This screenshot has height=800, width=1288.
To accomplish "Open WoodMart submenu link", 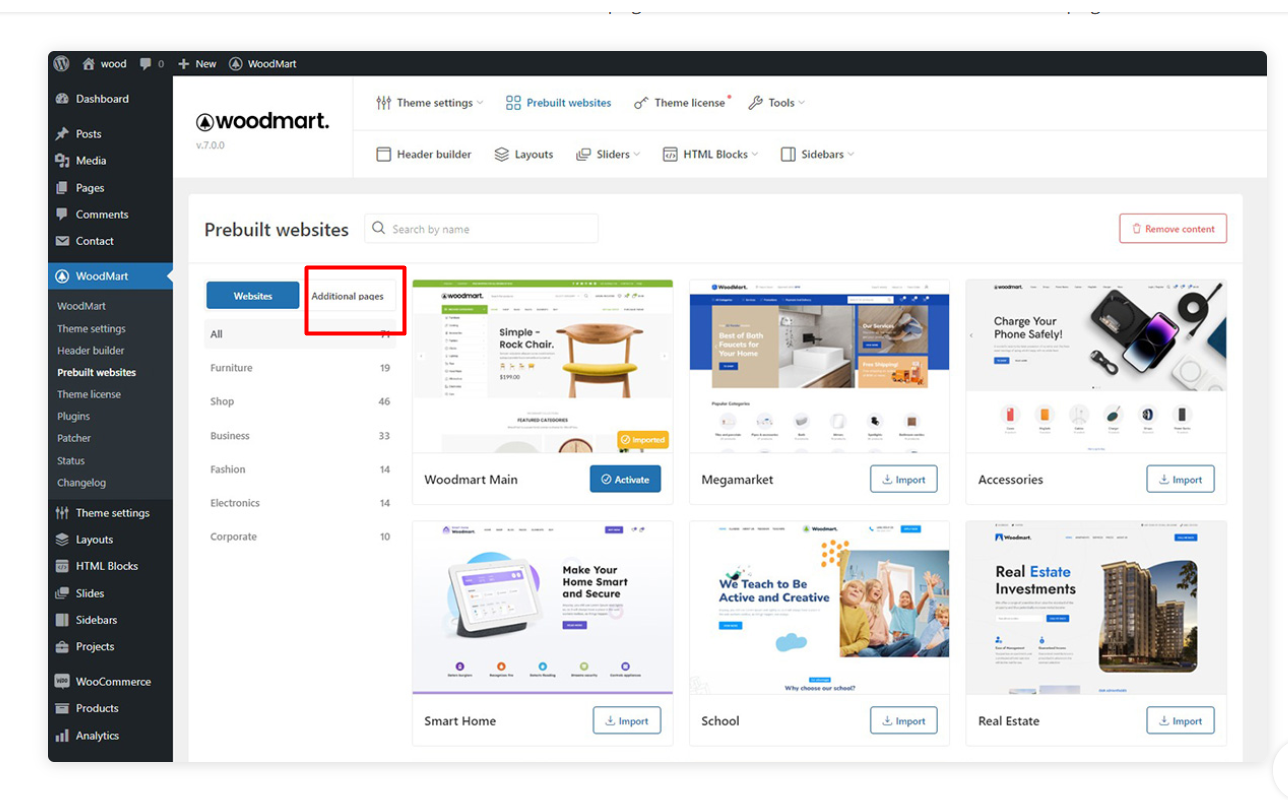I will (81, 306).
